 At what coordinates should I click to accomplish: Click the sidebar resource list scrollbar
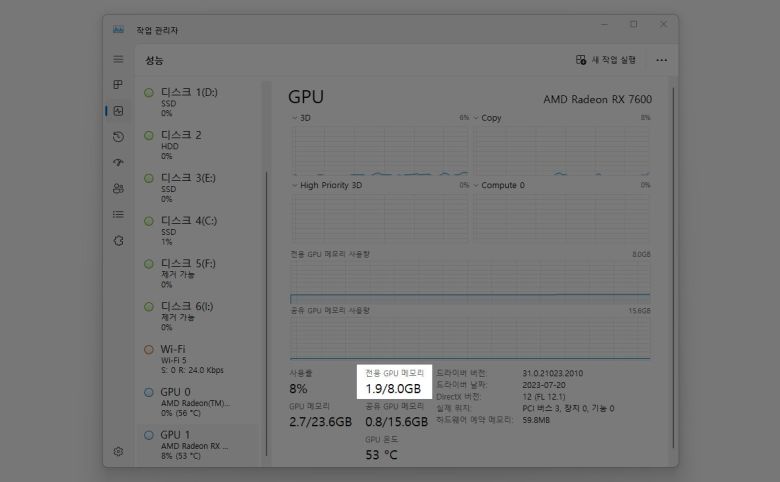pyautogui.click(x=267, y=313)
